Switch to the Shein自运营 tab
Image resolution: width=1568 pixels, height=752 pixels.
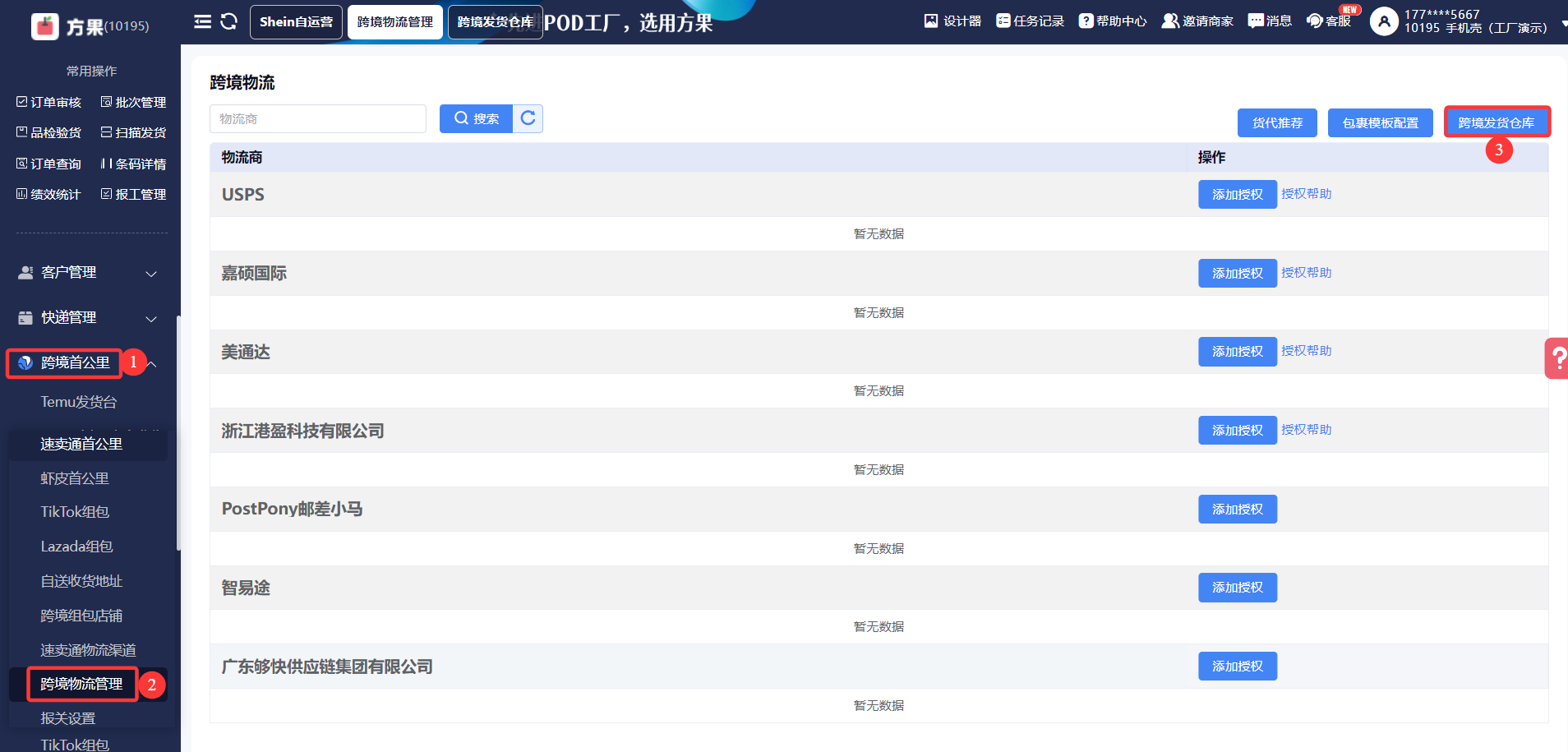pos(296,22)
